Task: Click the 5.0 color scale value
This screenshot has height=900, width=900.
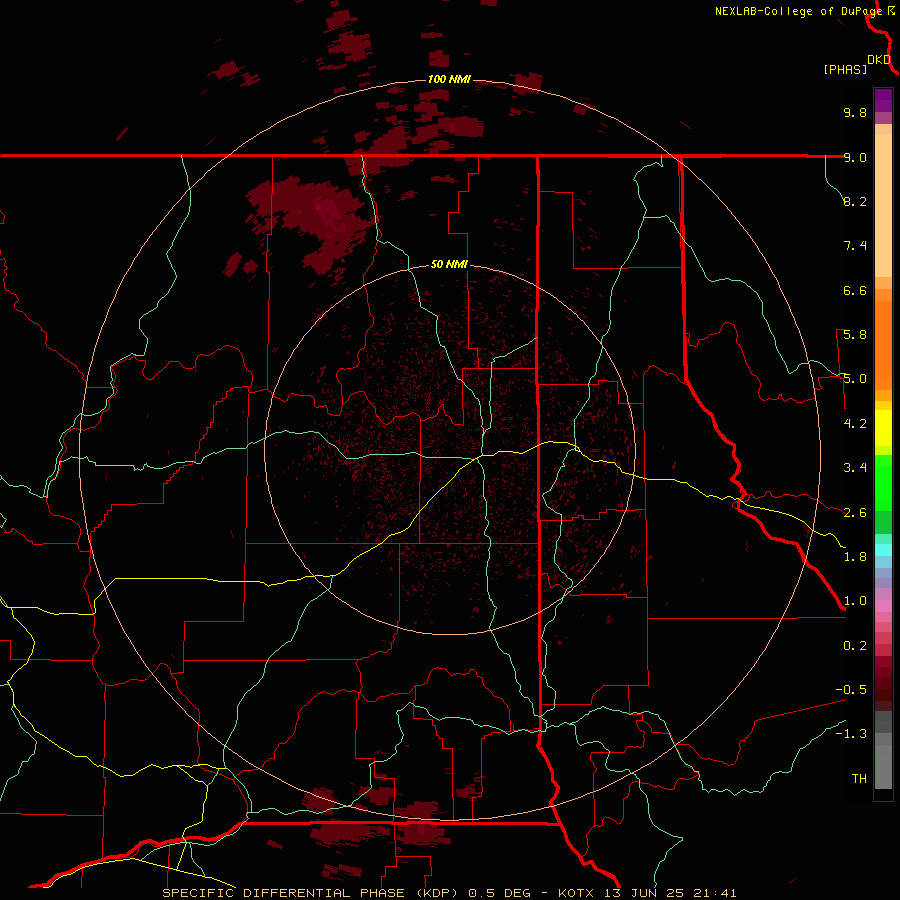Action: [855, 379]
